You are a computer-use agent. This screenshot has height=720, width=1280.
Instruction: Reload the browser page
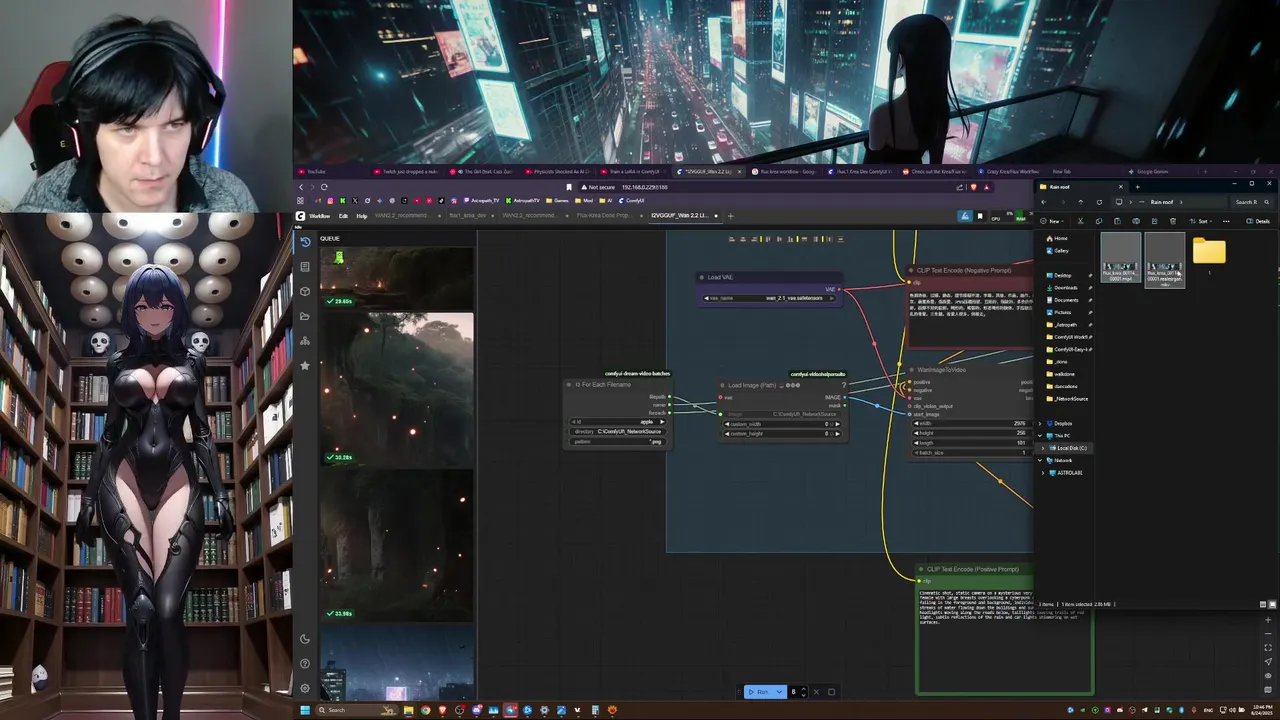pos(324,187)
